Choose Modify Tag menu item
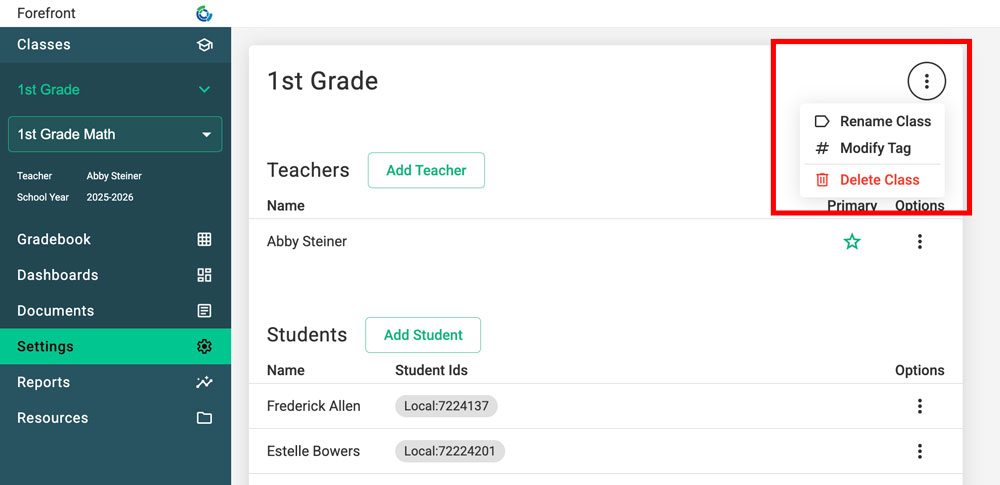 (874, 148)
